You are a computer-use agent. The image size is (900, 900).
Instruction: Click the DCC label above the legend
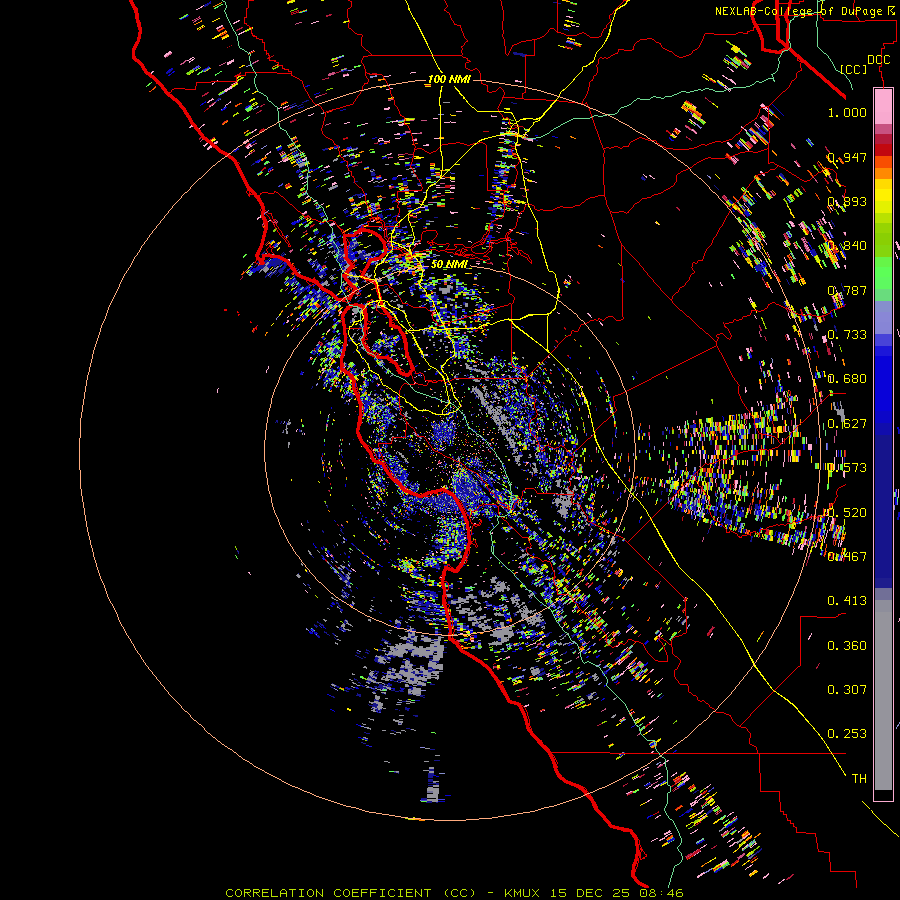(x=879, y=60)
